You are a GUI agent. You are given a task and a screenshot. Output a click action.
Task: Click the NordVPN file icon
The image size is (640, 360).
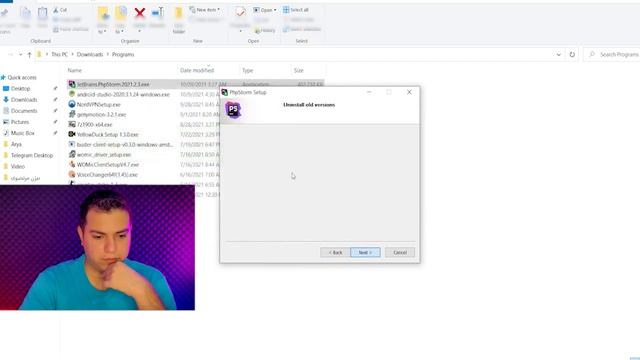(72, 104)
